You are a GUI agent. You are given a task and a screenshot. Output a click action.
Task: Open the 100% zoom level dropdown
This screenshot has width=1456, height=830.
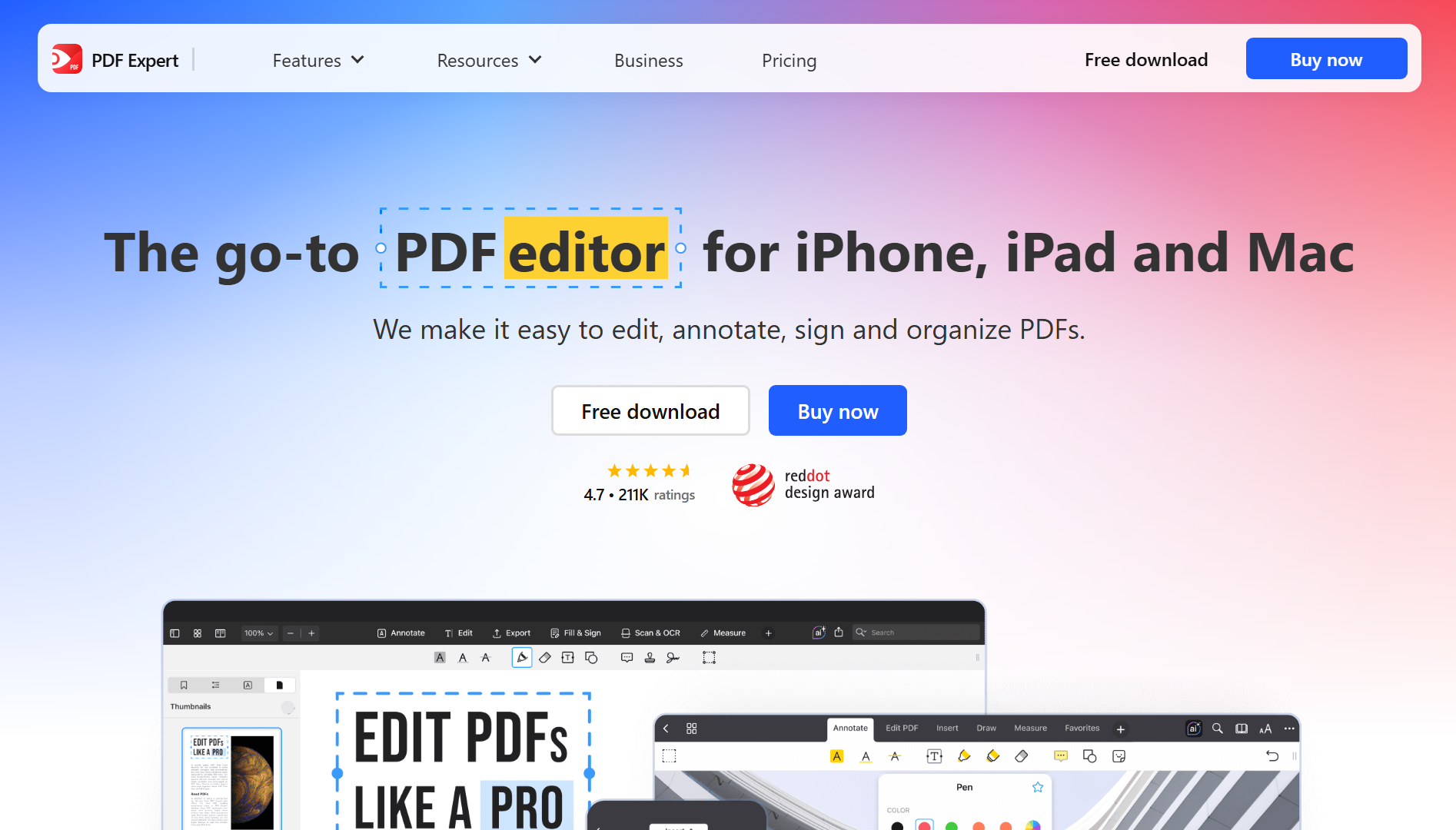(258, 632)
